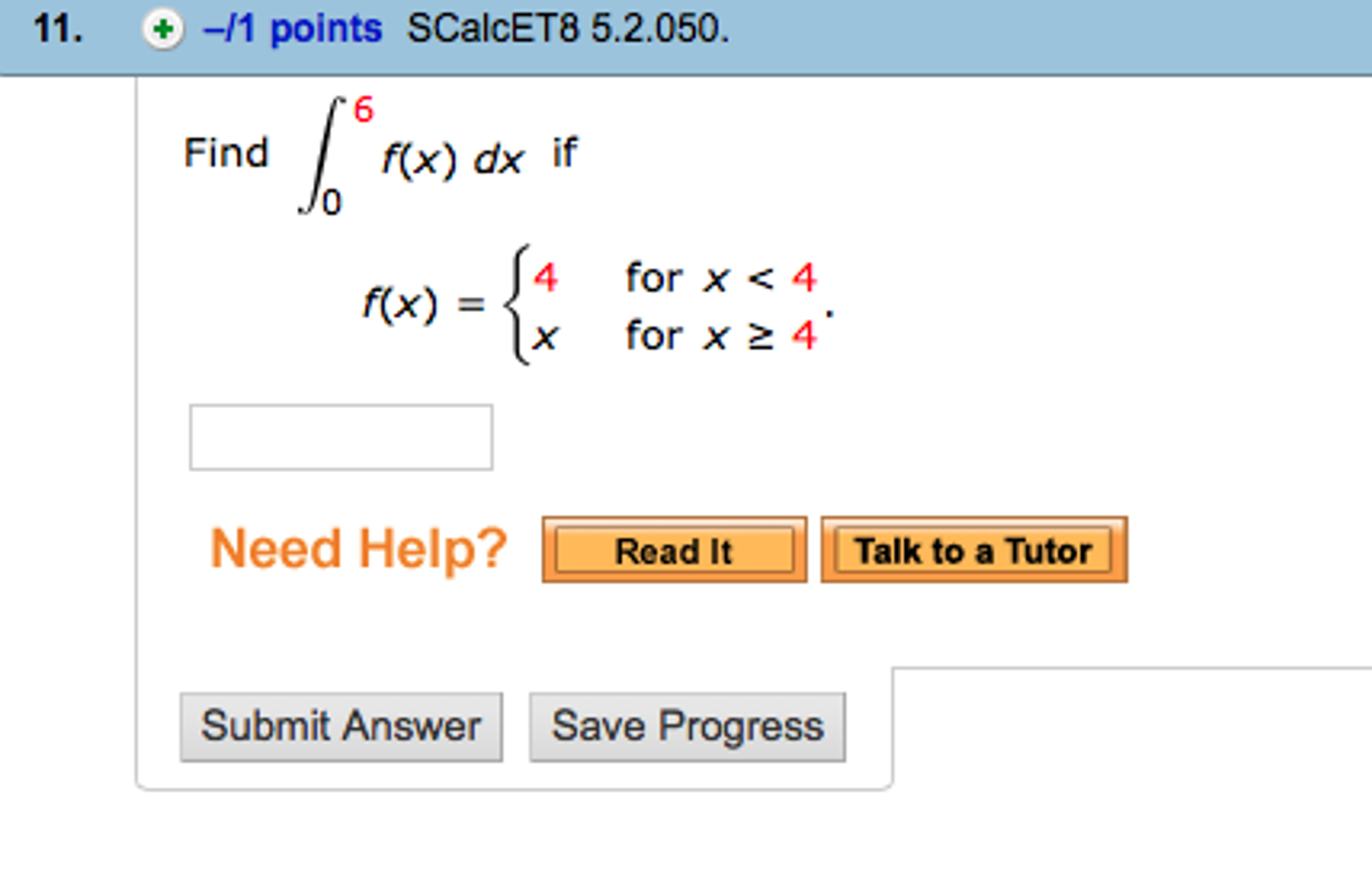Click Save Progress to store work
Viewport: 1372px width, 878px height.
click(x=686, y=727)
